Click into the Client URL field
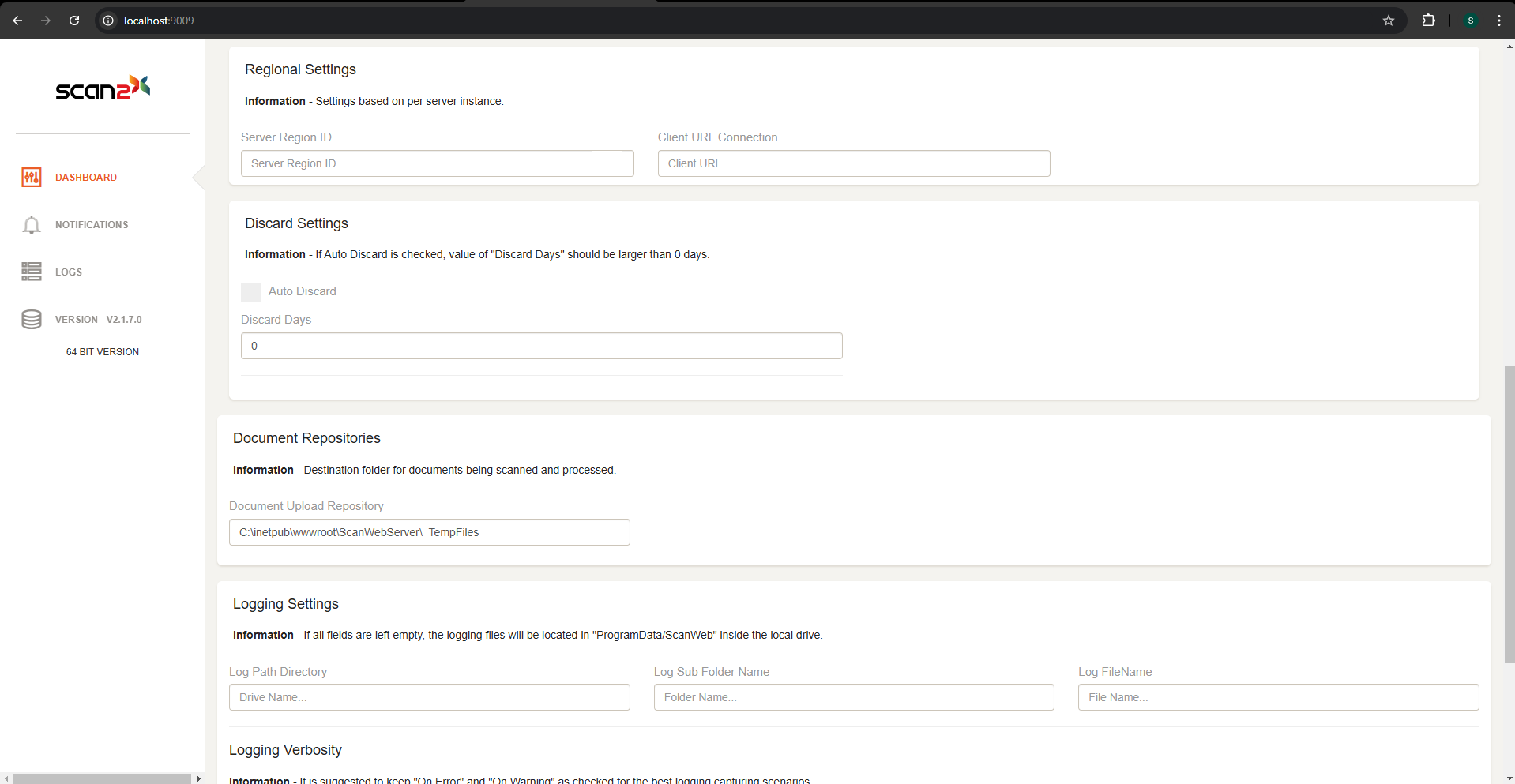 (853, 163)
